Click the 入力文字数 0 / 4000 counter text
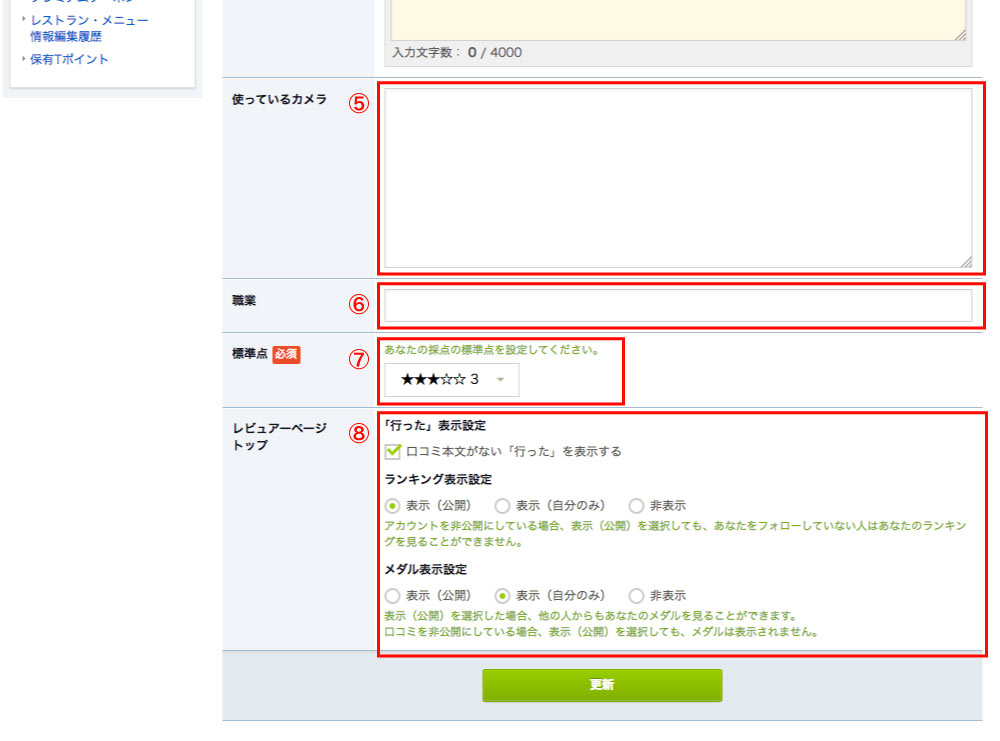Screen dimensions: 1000x741 click(x=457, y=52)
